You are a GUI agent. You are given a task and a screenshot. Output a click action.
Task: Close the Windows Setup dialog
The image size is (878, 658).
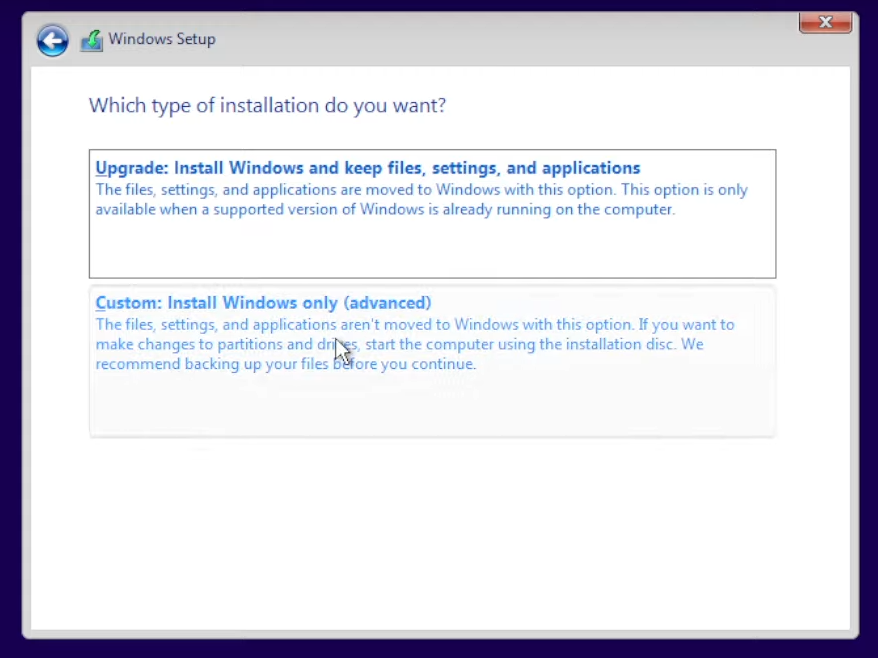825,22
